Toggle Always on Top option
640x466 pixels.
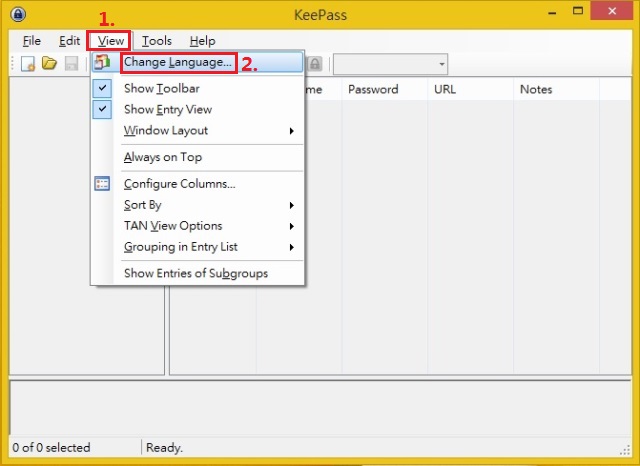point(198,157)
